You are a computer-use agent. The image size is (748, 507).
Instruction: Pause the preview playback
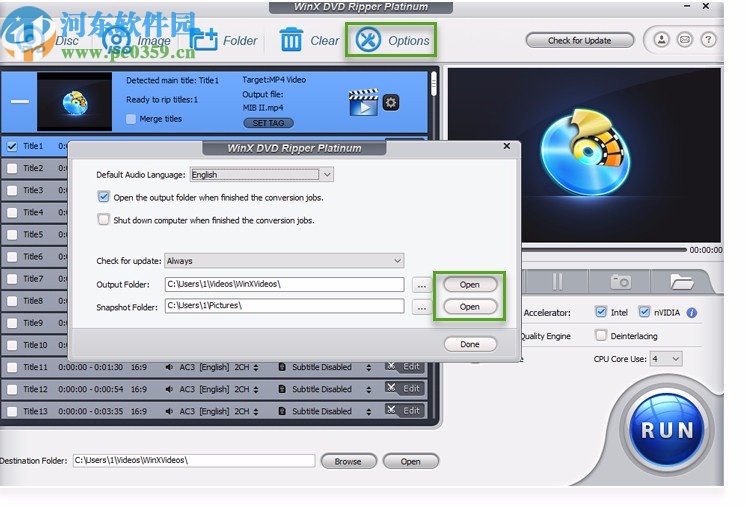pyautogui.click(x=557, y=281)
